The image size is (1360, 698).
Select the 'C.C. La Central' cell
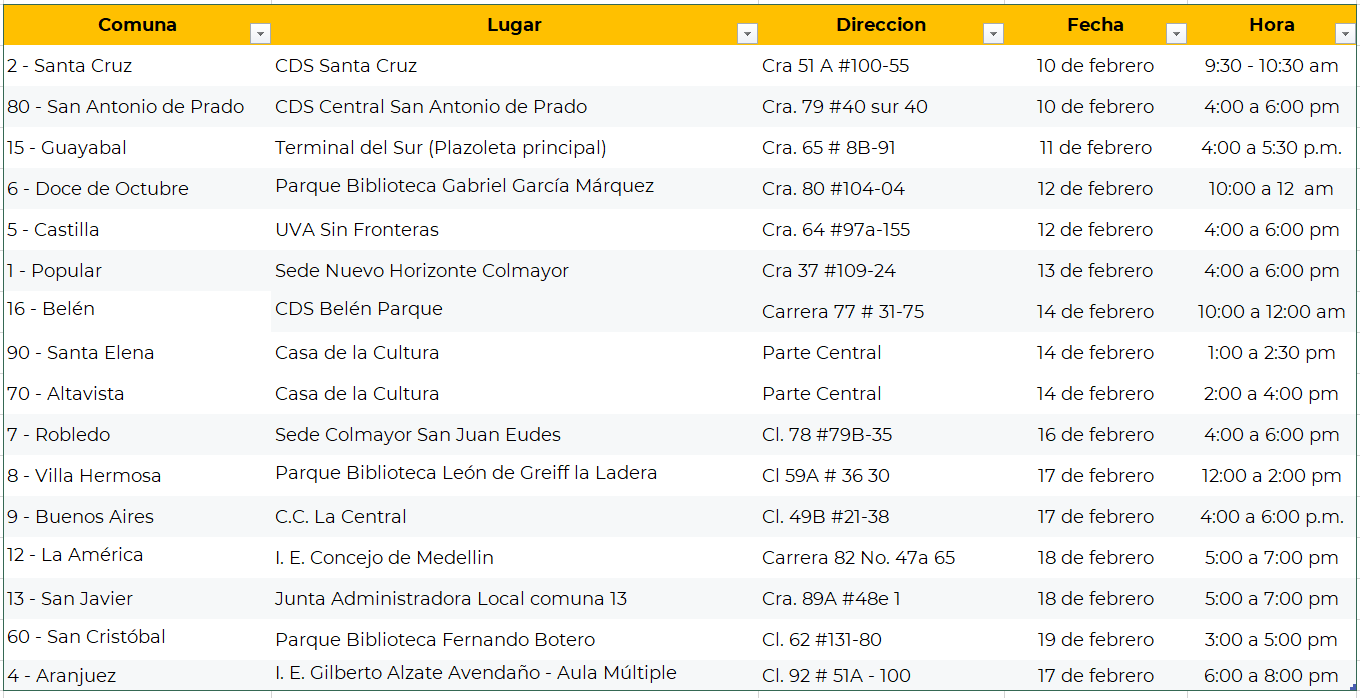pyautogui.click(x=341, y=517)
